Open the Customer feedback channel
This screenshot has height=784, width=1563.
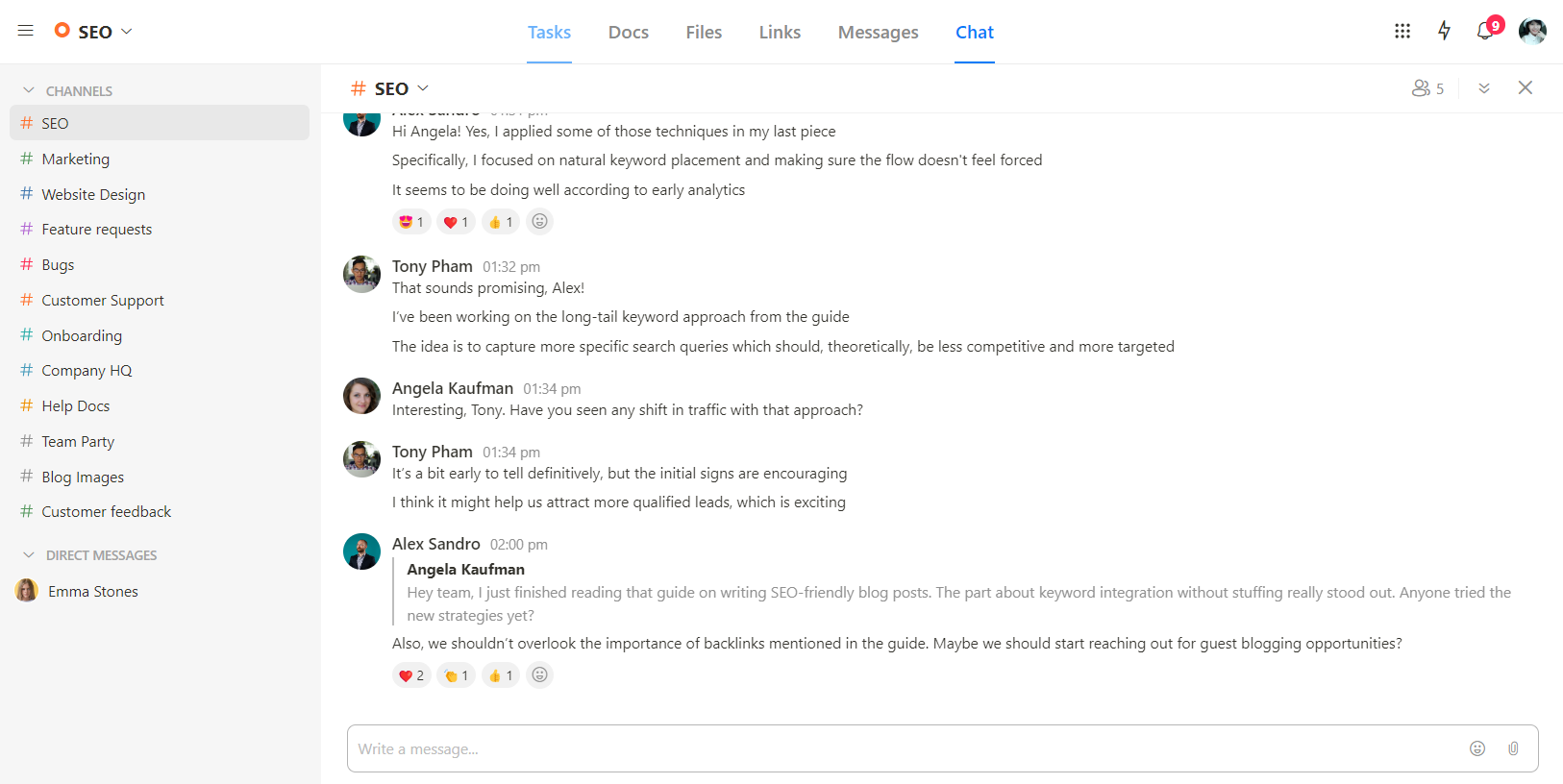pos(160,511)
